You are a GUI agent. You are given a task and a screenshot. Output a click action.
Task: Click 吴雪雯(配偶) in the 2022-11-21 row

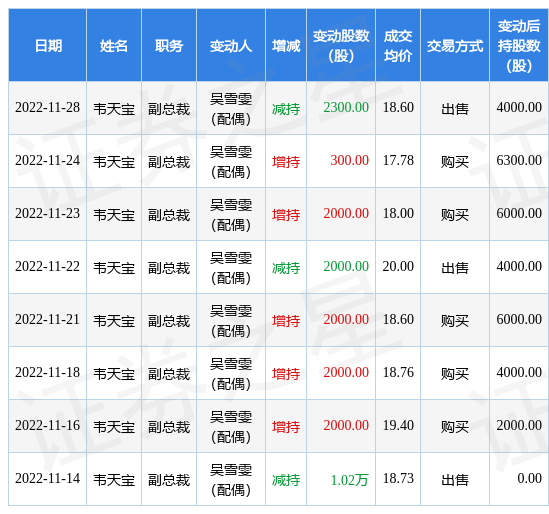pyautogui.click(x=231, y=321)
